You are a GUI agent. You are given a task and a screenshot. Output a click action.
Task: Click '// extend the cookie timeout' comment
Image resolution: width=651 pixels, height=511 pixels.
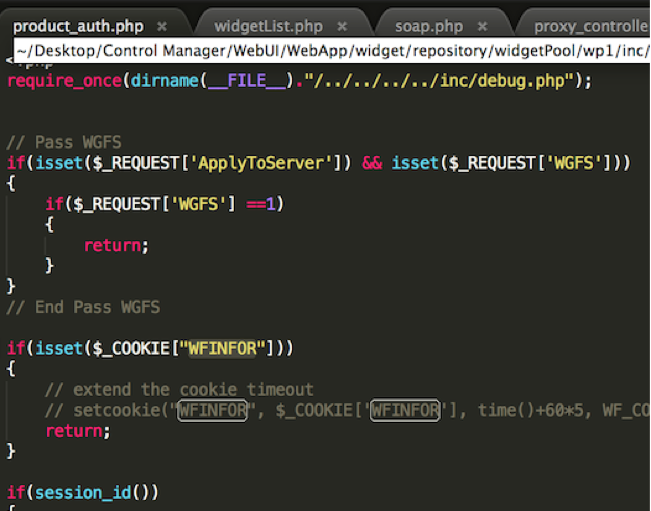[x=179, y=389]
